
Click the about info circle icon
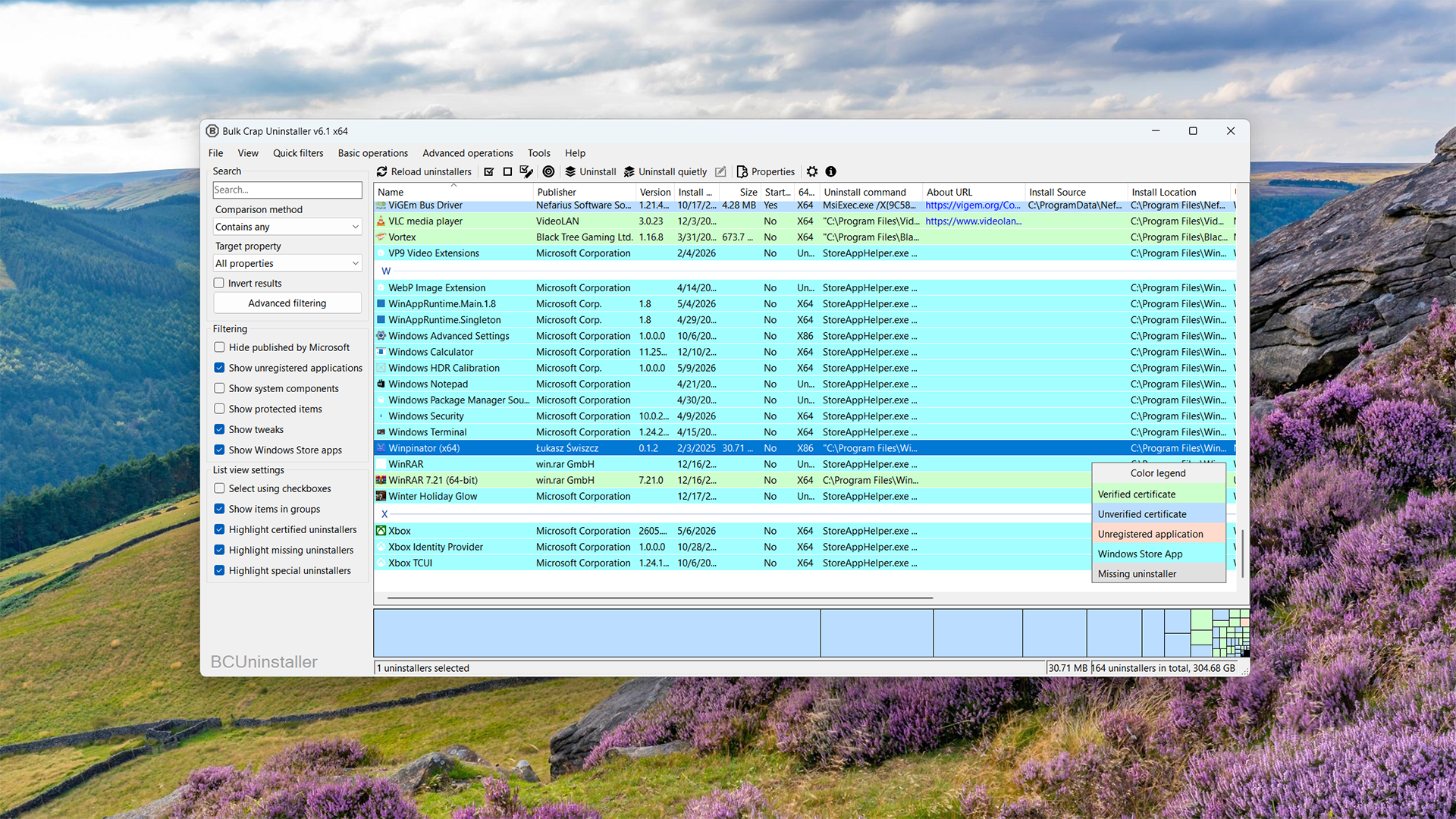(x=831, y=171)
